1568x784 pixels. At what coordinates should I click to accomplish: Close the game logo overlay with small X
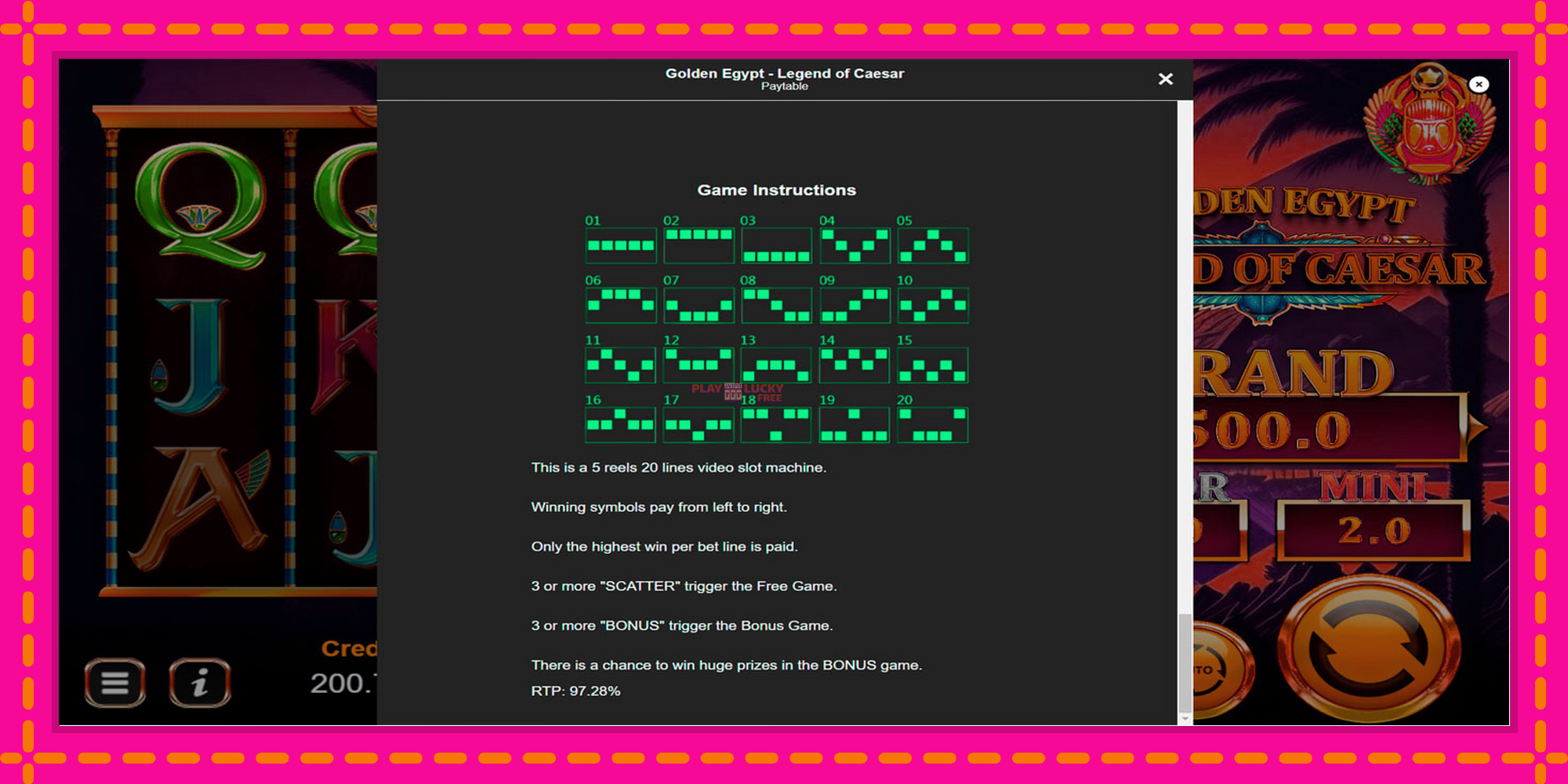point(1479,84)
